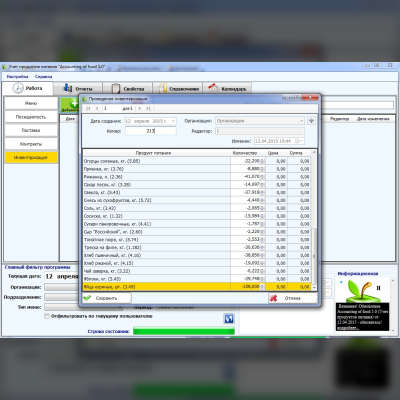The height and width of the screenshot is (400, 400).
Task: Go to first record in navigator
Action: tap(88, 108)
